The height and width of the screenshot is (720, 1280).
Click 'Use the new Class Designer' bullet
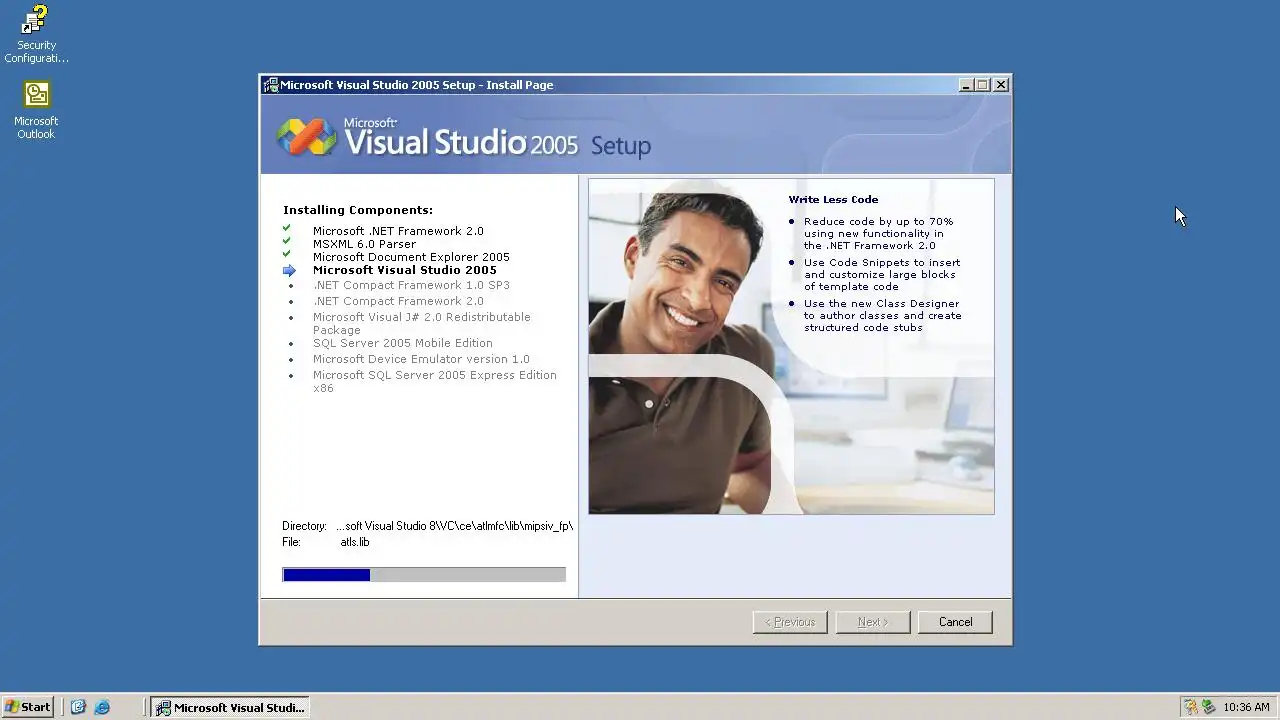[882, 315]
